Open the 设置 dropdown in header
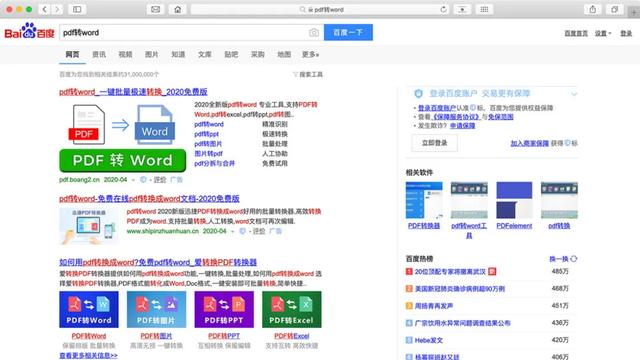Image resolution: width=640 pixels, height=360 pixels. click(x=603, y=33)
